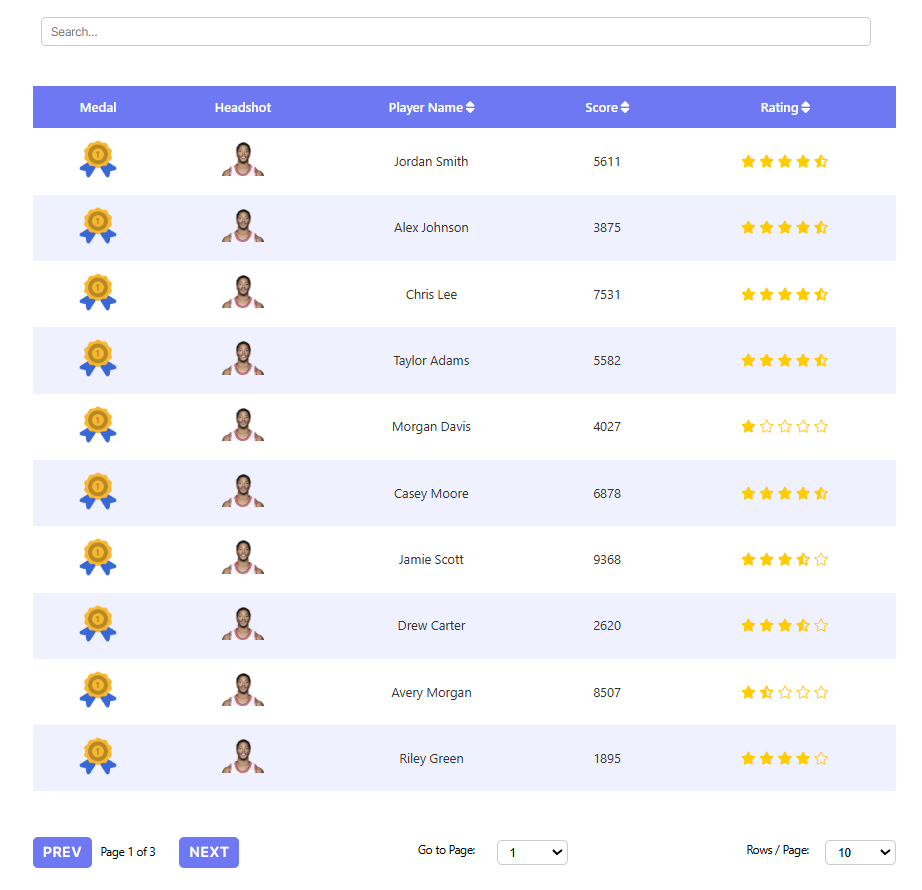
Task: Click Riley Green's four-star rating
Action: pos(784,759)
